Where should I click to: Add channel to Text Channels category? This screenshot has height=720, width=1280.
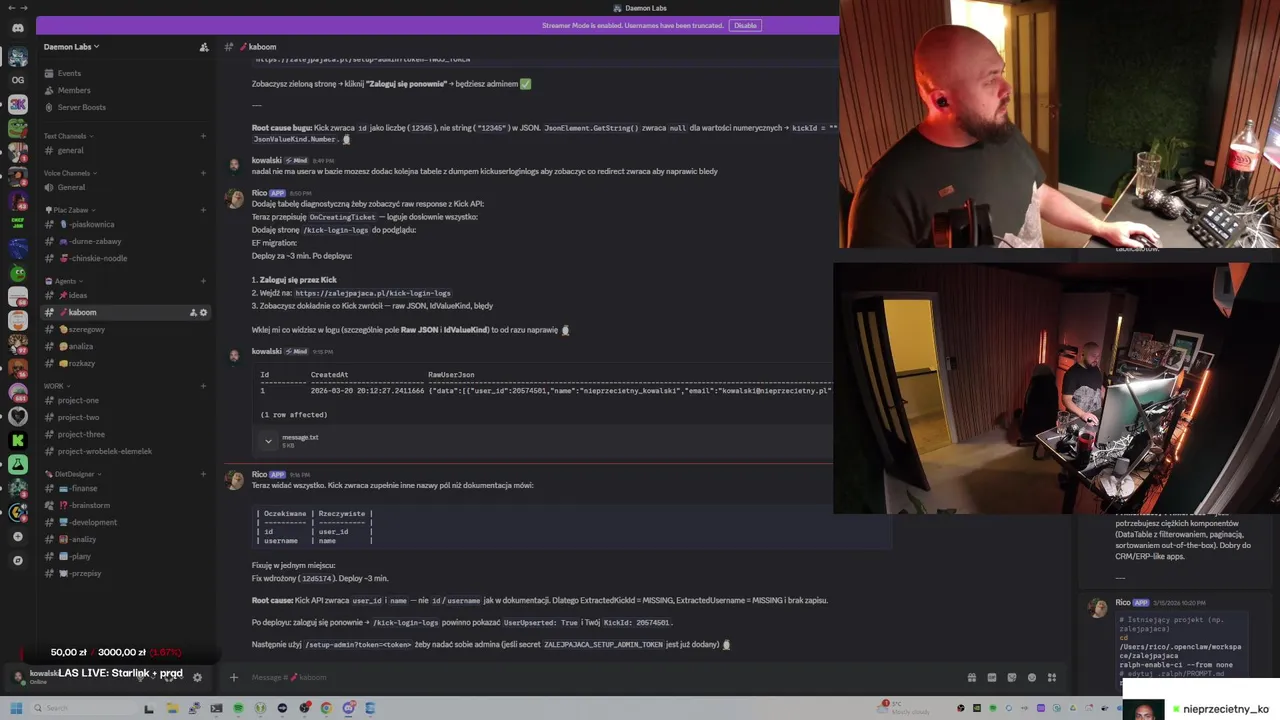click(x=203, y=136)
